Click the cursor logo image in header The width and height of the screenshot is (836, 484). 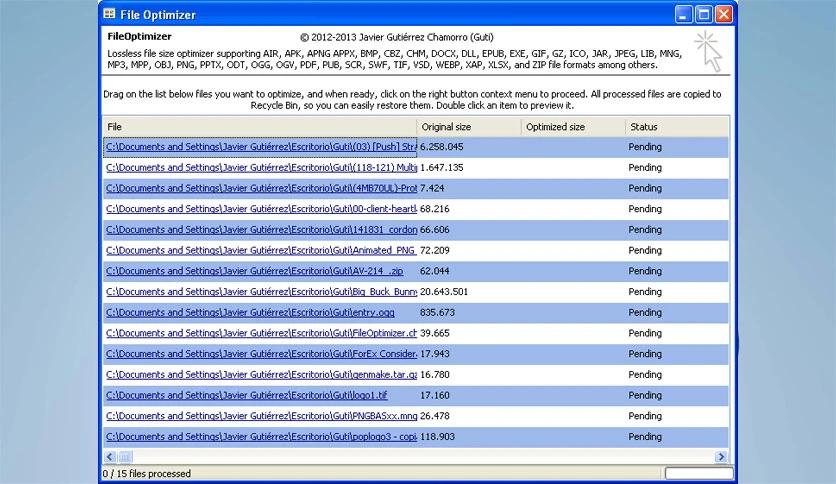pos(709,51)
